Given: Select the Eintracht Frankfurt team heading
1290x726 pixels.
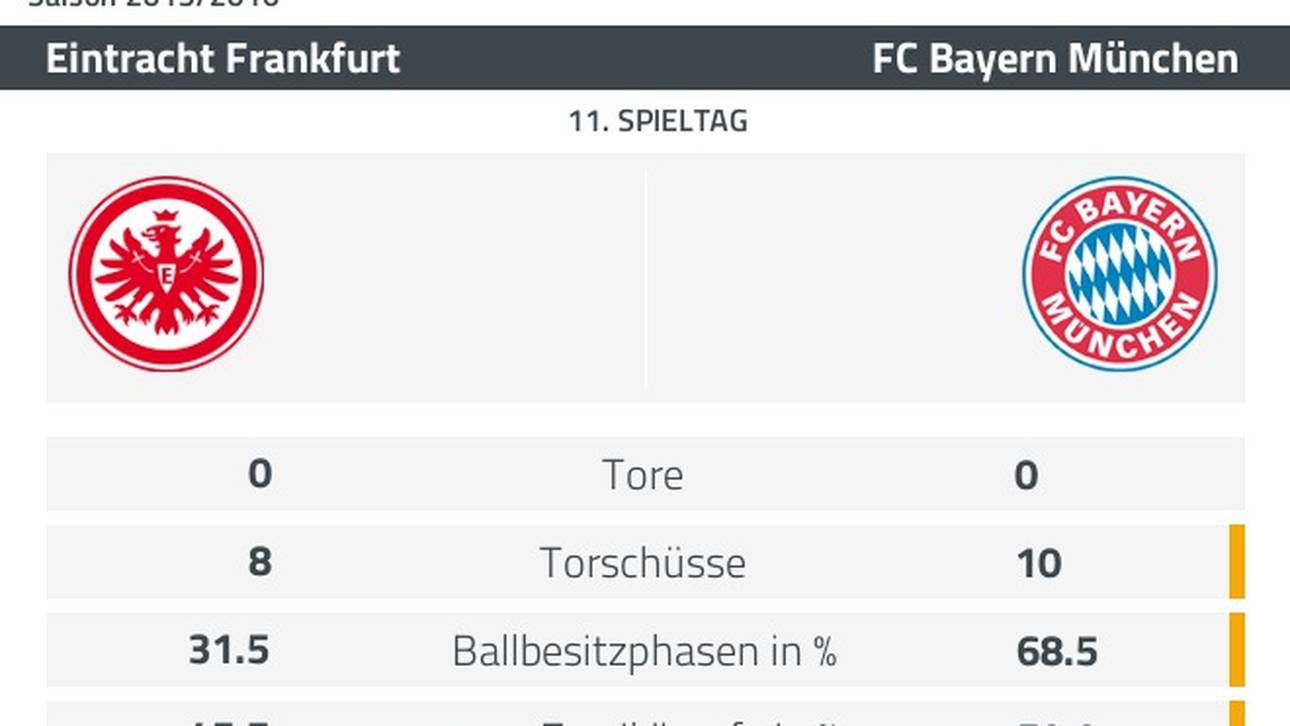Looking at the screenshot, I should 223,59.
